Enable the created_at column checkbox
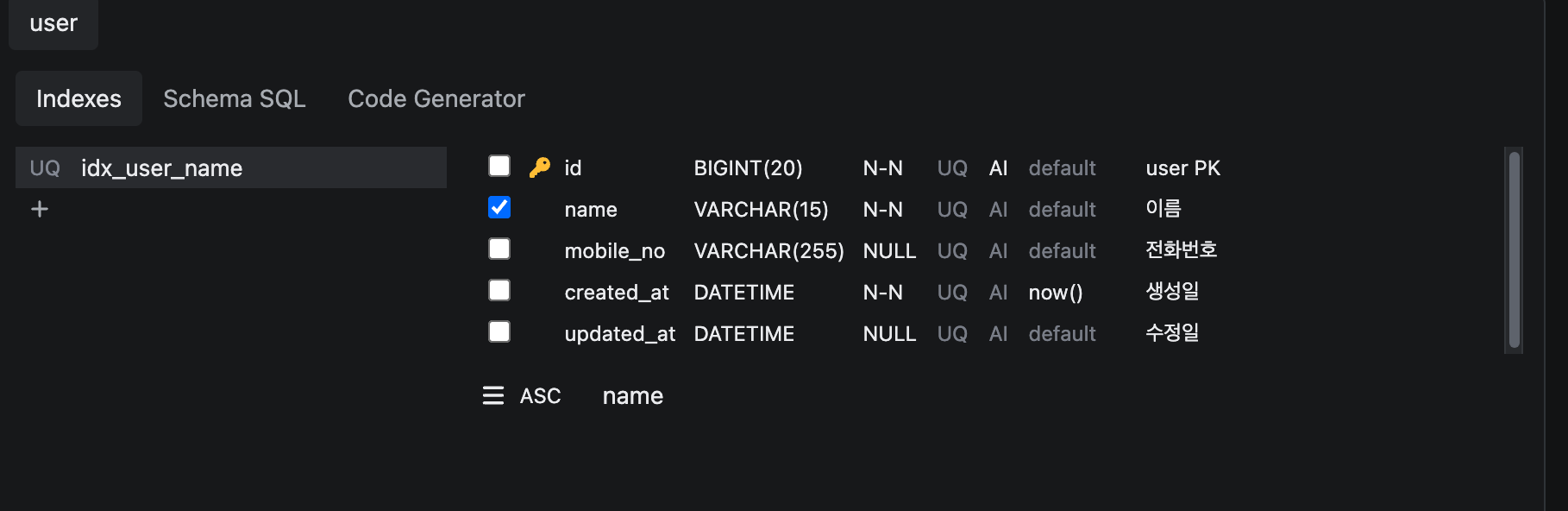The height and width of the screenshot is (511, 1568). [499, 290]
